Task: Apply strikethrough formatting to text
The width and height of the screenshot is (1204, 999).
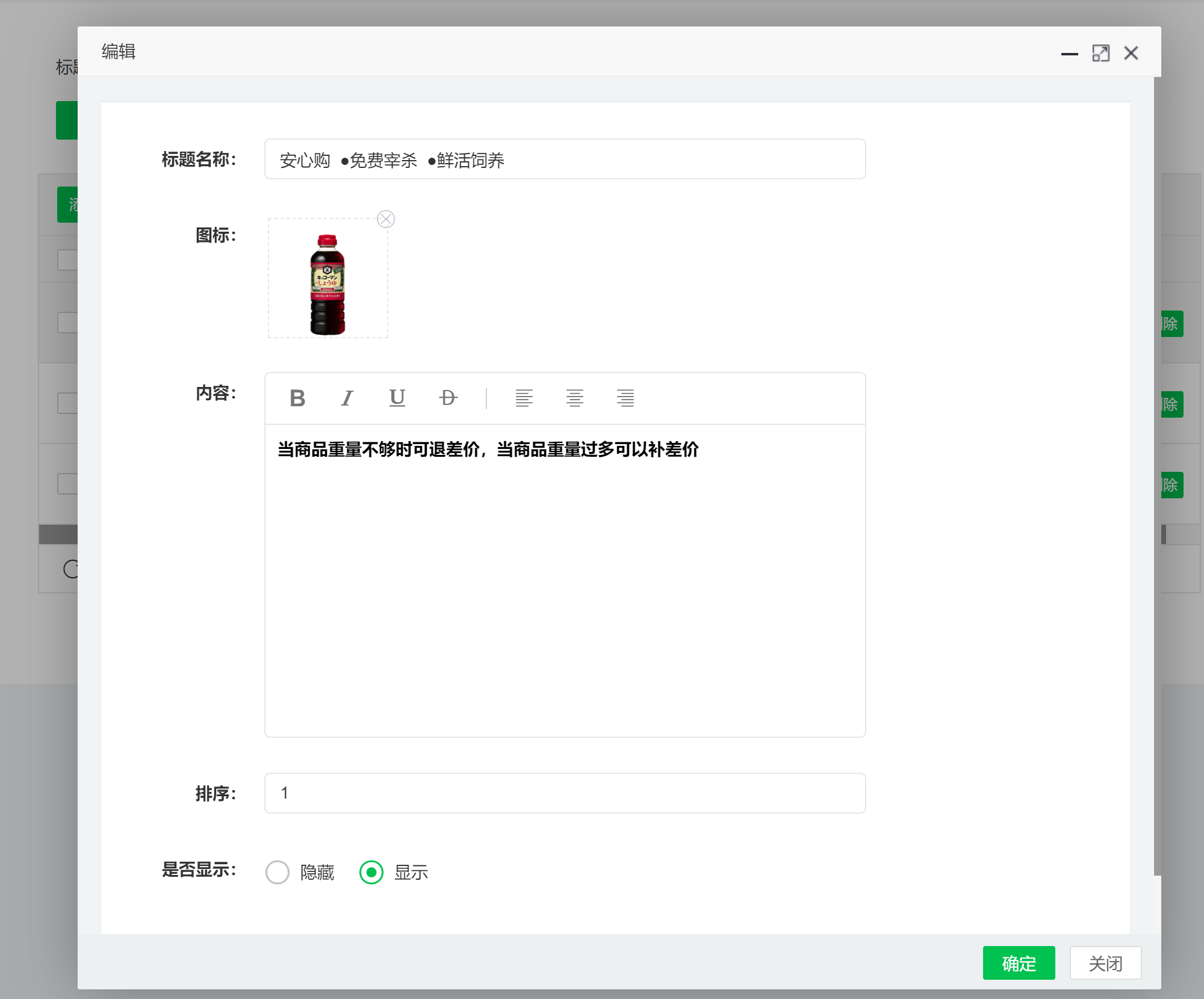Action: pyautogui.click(x=448, y=398)
